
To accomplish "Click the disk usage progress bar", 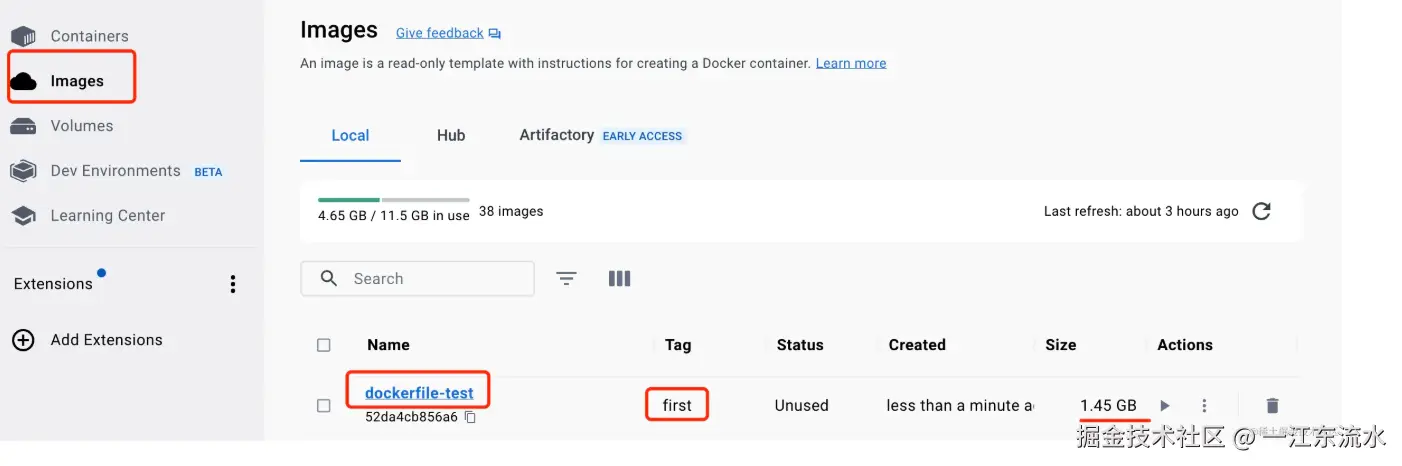I will 393,200.
